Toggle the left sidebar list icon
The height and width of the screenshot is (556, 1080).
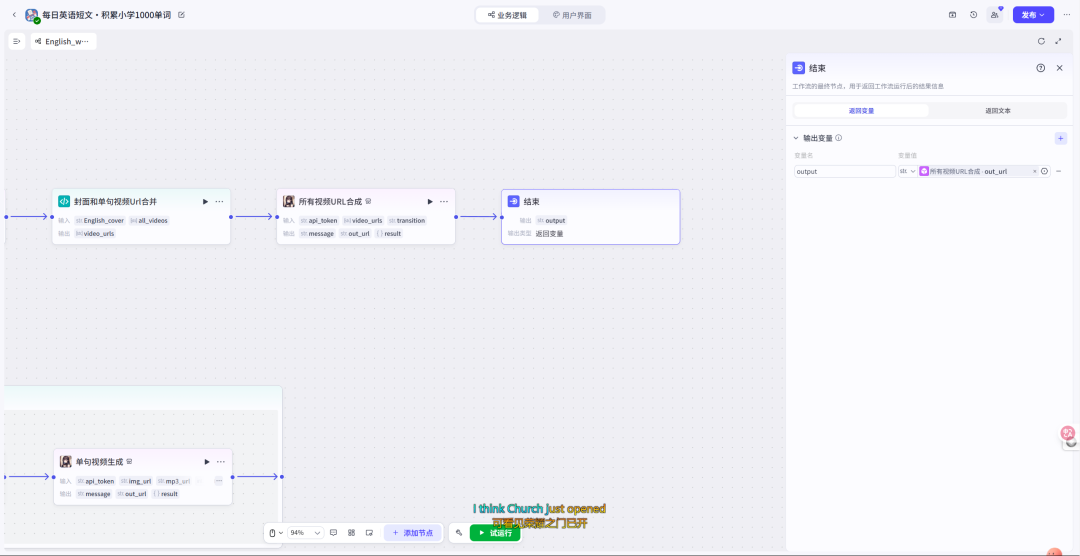(x=17, y=41)
